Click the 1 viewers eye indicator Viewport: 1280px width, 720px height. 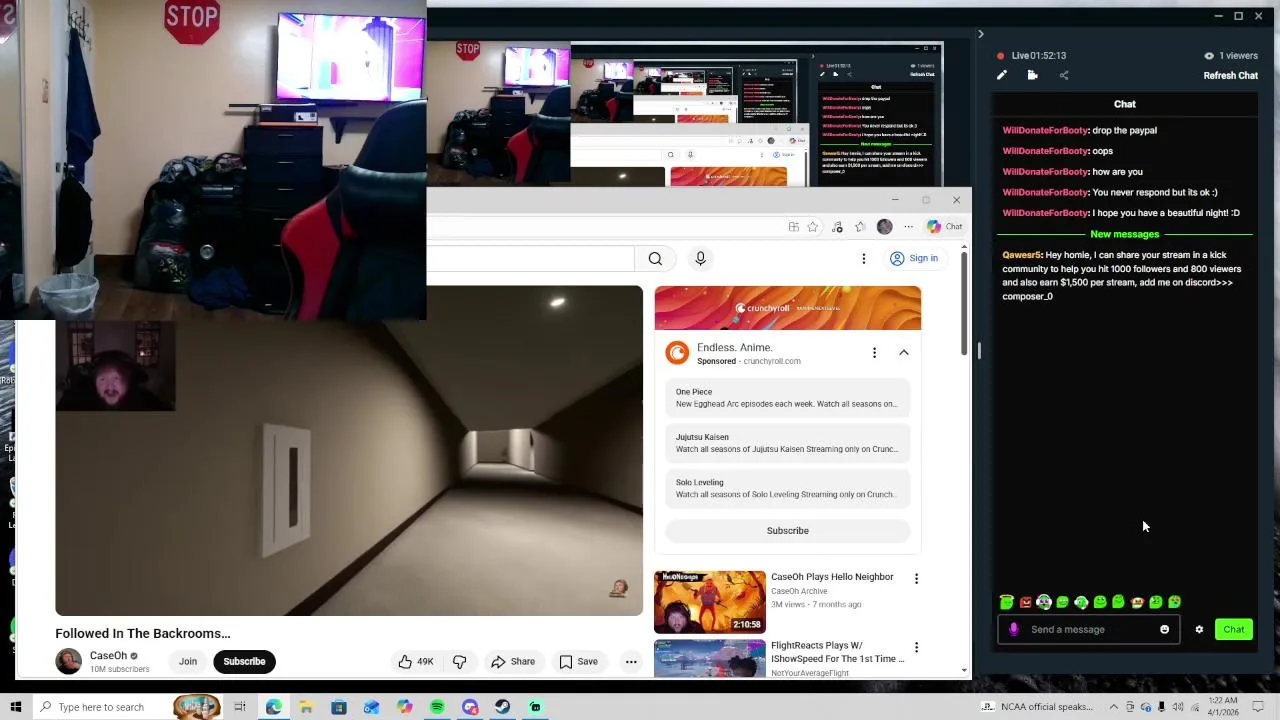pyautogui.click(x=1231, y=56)
